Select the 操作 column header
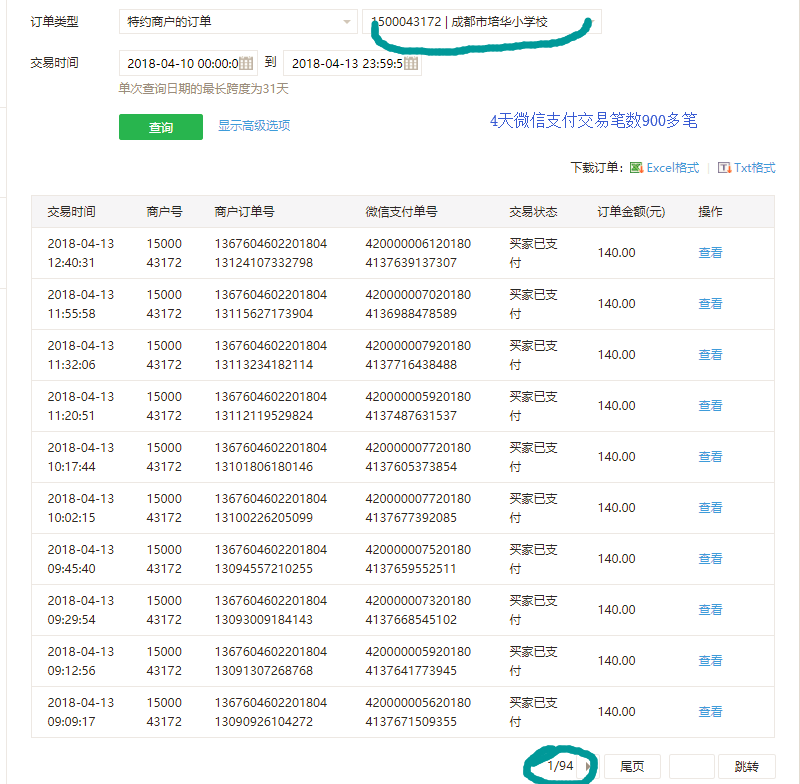 point(710,212)
